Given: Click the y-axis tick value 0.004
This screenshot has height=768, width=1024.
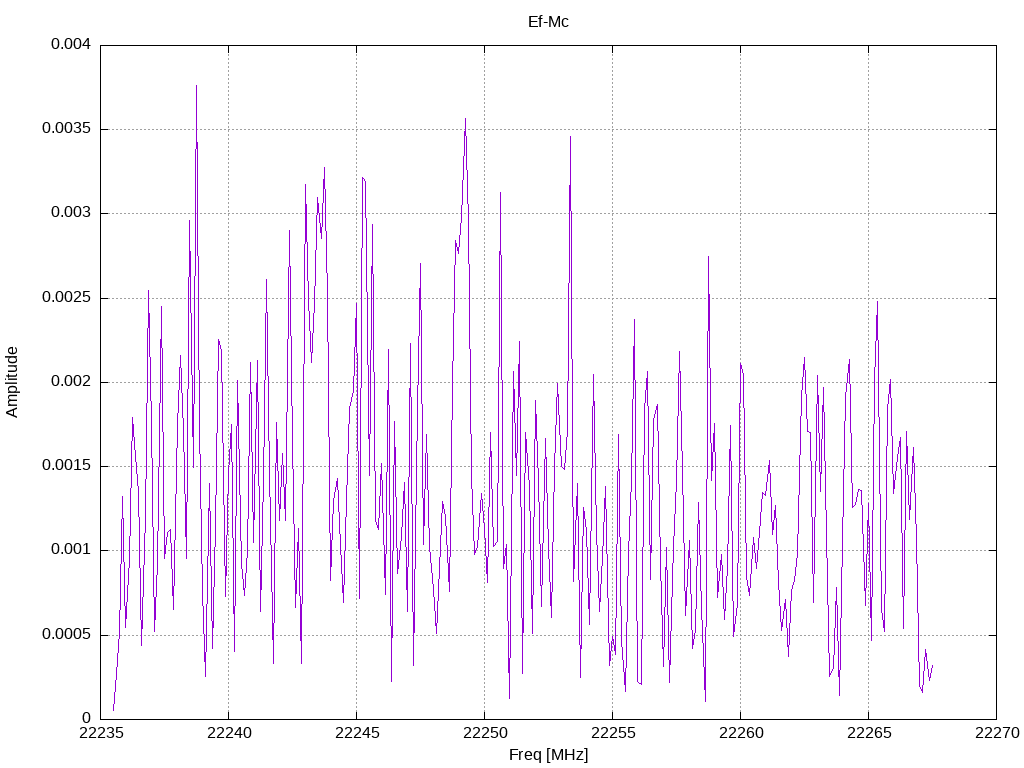Looking at the screenshot, I should coord(71,44).
